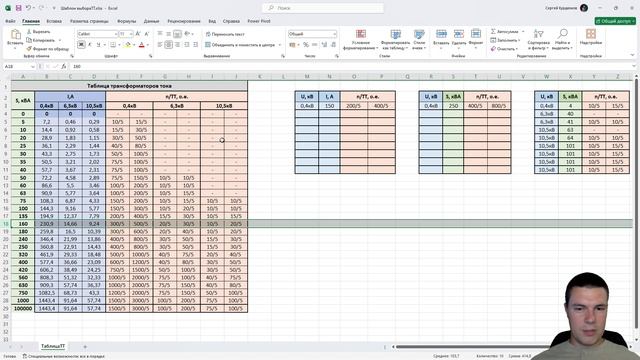This screenshot has width=640, height=360.
Task: Open the Файл menu
Action: point(10,21)
